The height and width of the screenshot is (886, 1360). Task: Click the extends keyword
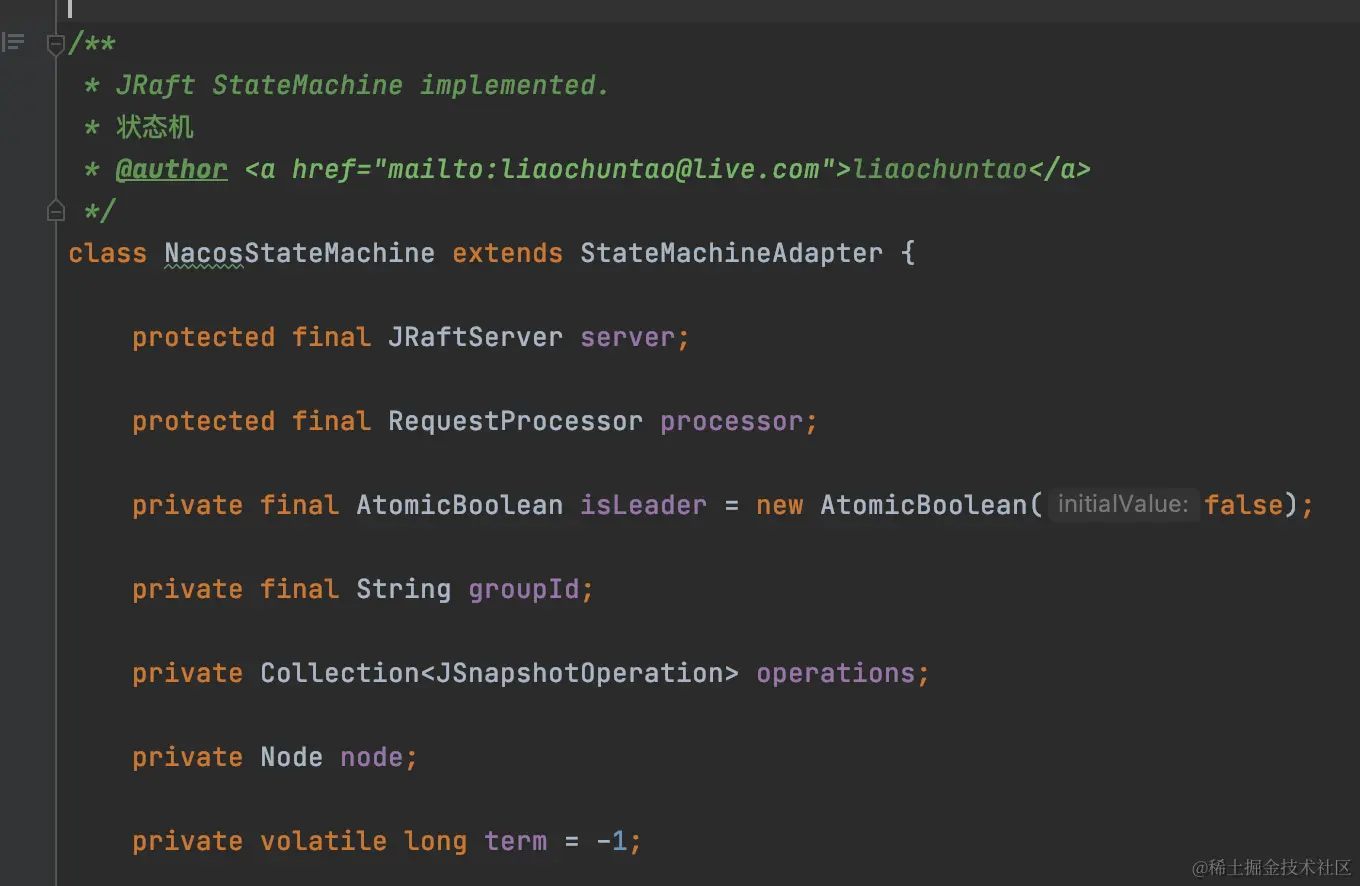coord(507,253)
